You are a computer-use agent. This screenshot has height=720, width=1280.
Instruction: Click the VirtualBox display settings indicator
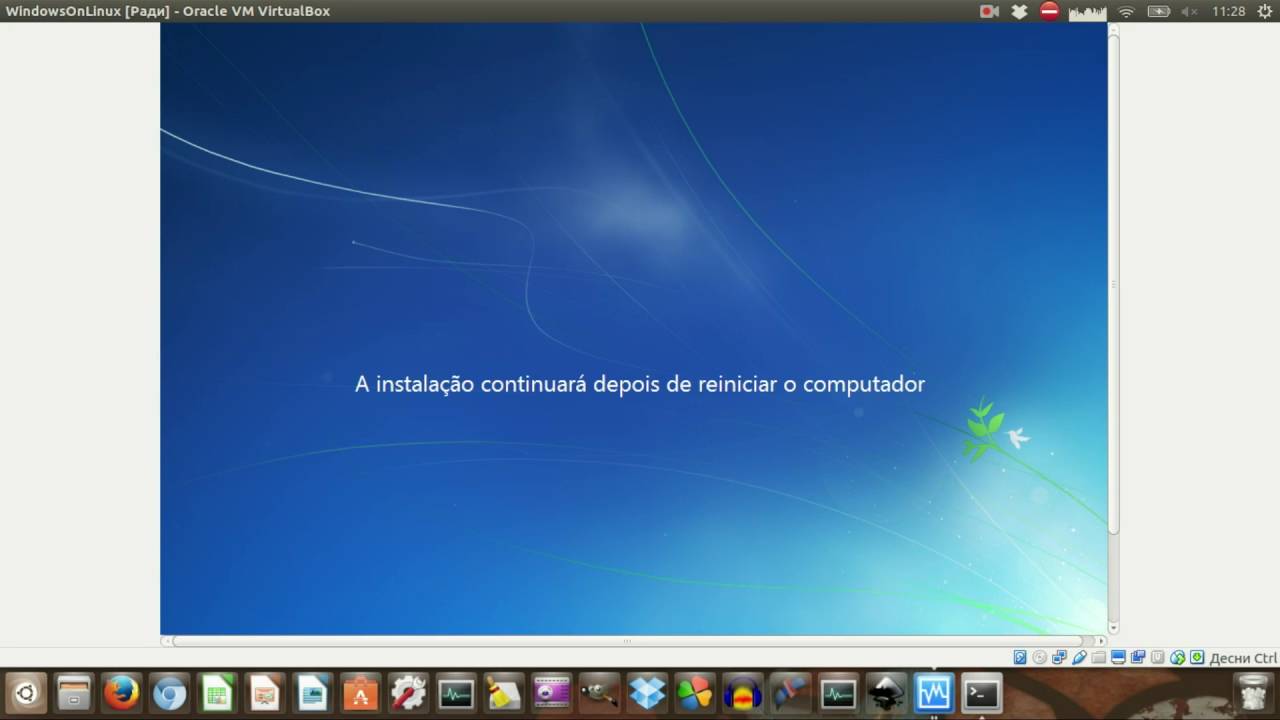click(1118, 657)
